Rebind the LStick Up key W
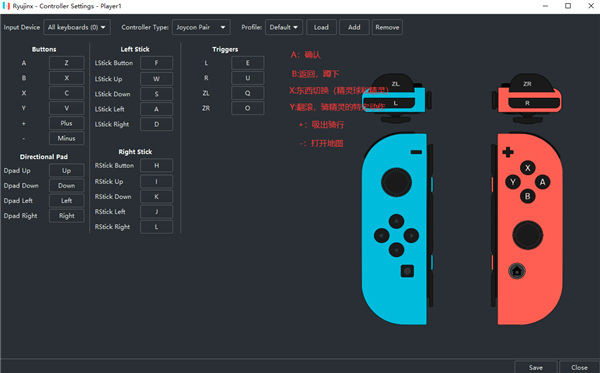Viewport: 600px width, 373px height. point(157,79)
